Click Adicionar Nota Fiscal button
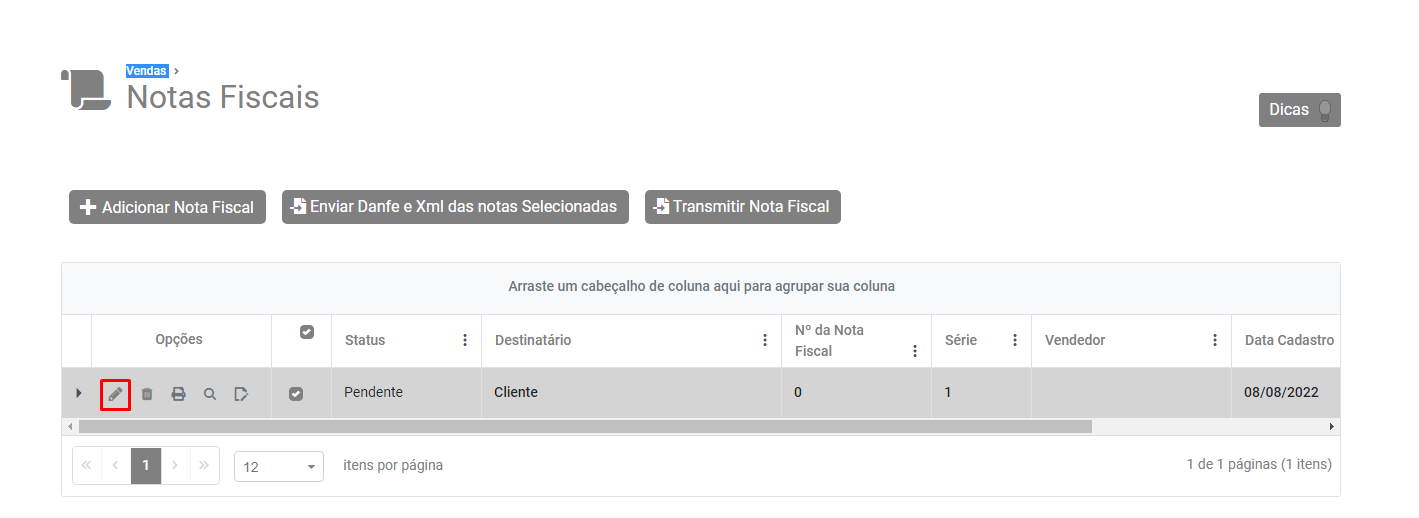The height and width of the screenshot is (518, 1419). 167,207
